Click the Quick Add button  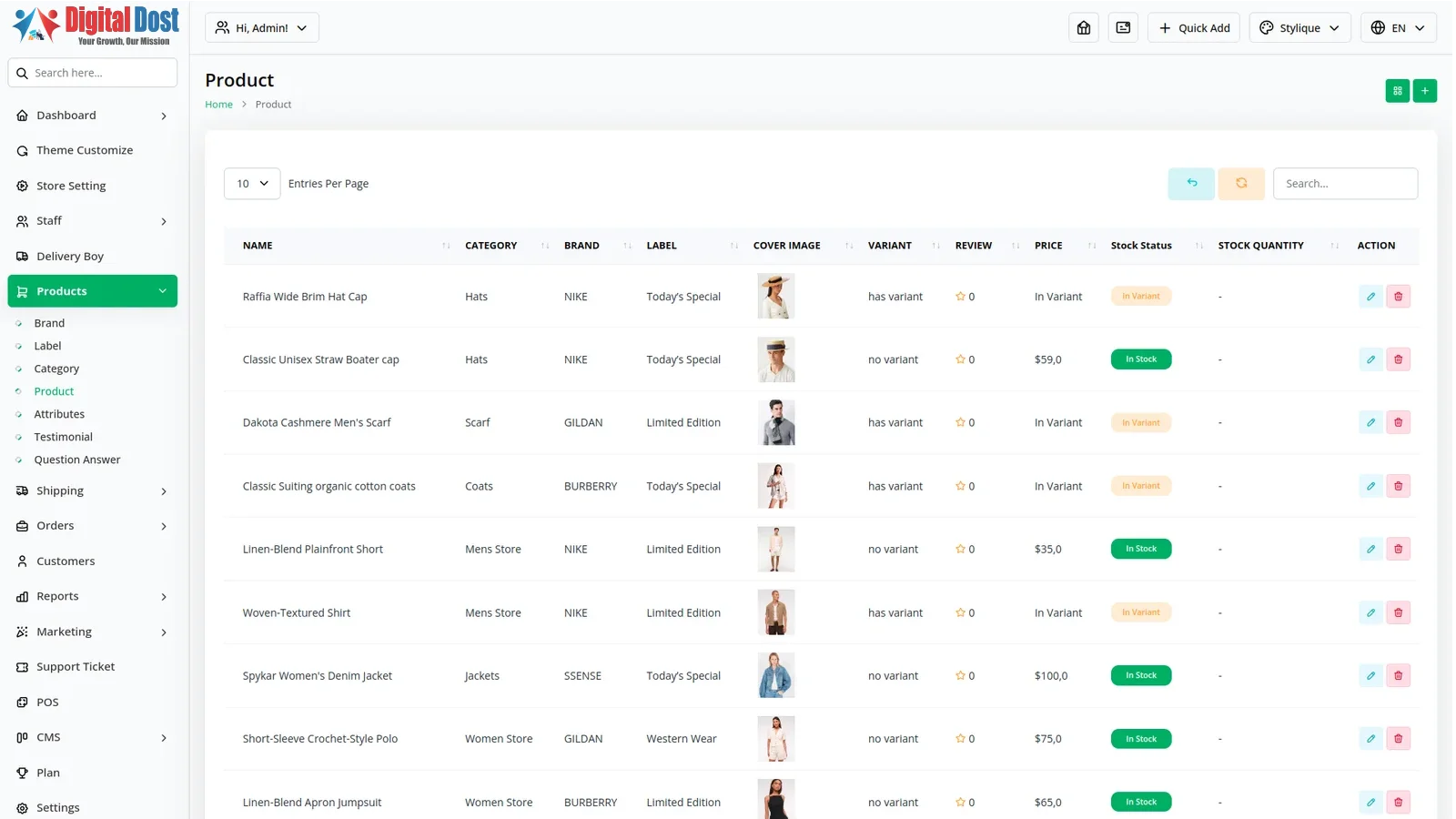(x=1193, y=28)
